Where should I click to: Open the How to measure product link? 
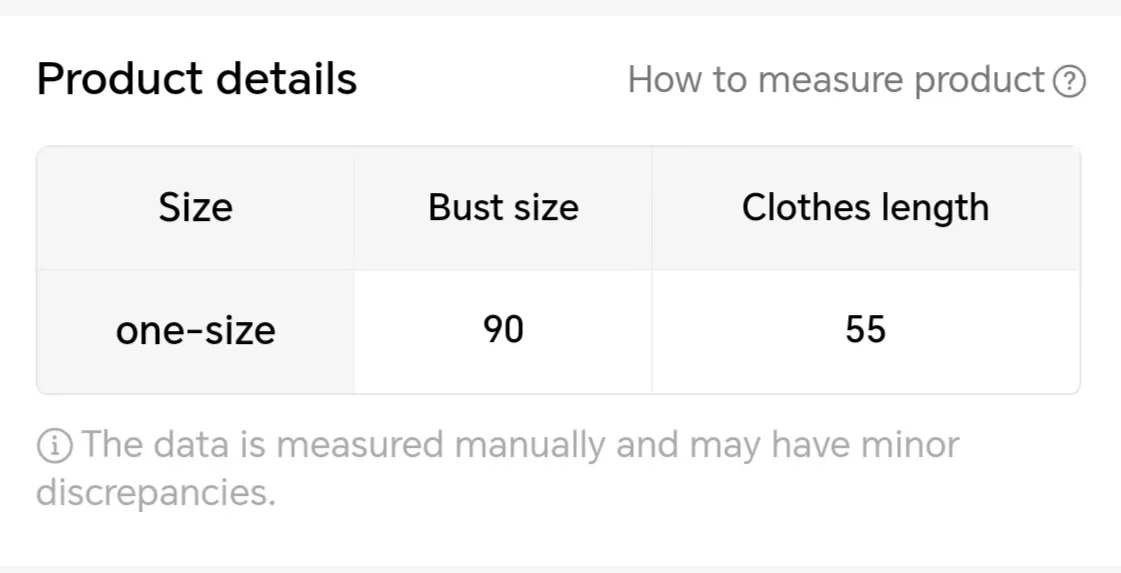pos(856,79)
